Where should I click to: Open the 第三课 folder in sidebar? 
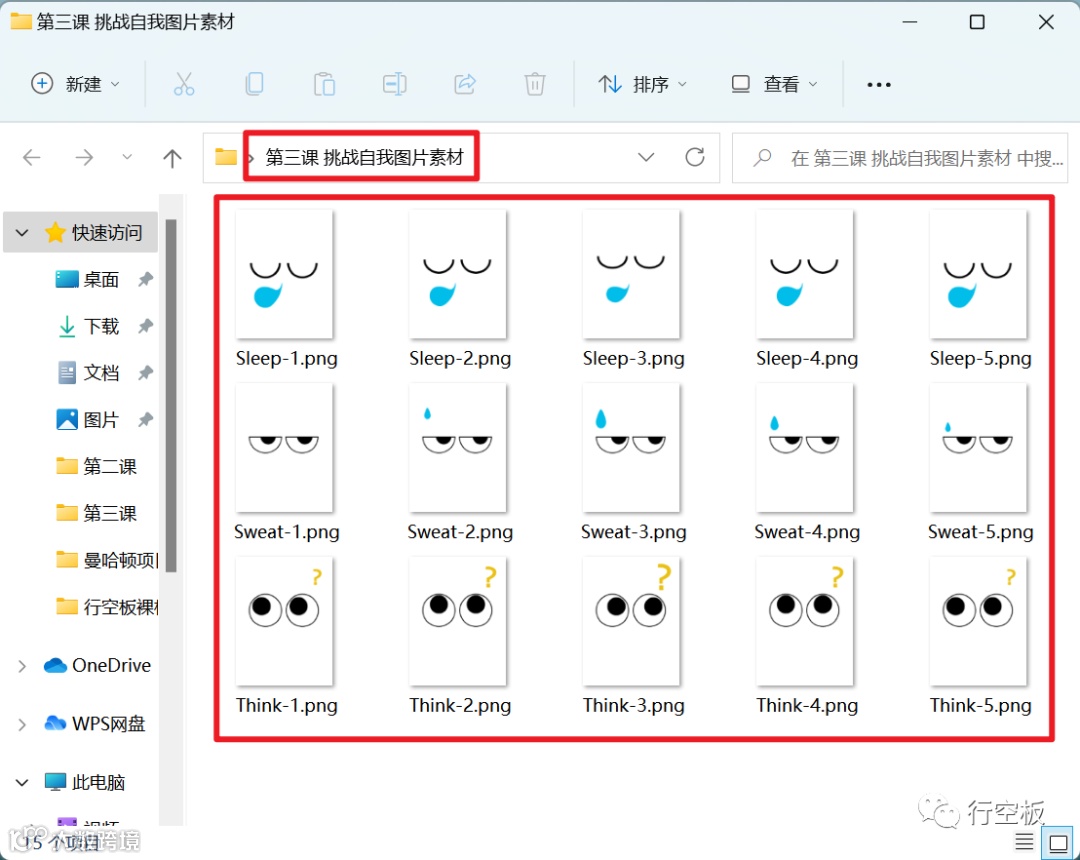tap(96, 513)
